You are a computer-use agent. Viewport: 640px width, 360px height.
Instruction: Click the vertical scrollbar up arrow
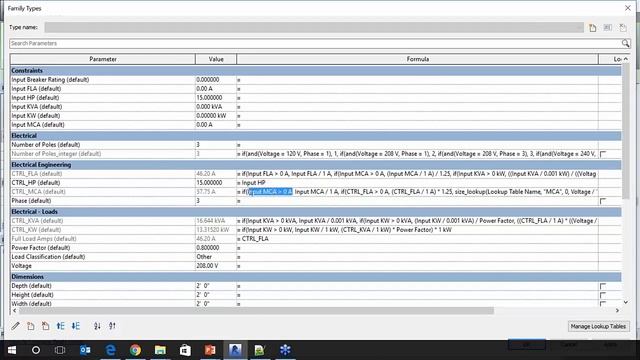626,59
